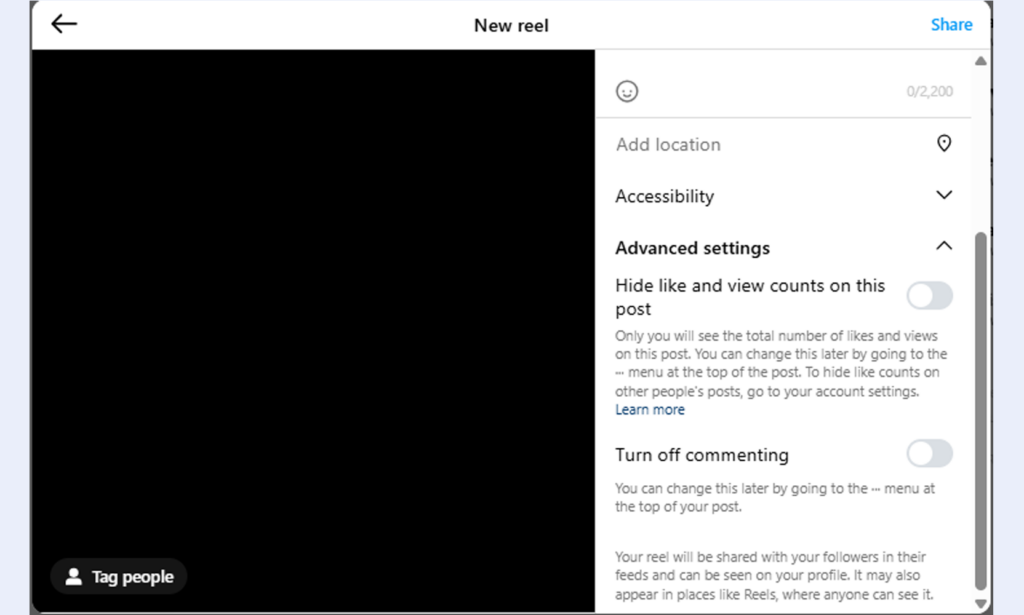Toggle hide like and view counts switch
The width and height of the screenshot is (1024, 615).
[929, 296]
